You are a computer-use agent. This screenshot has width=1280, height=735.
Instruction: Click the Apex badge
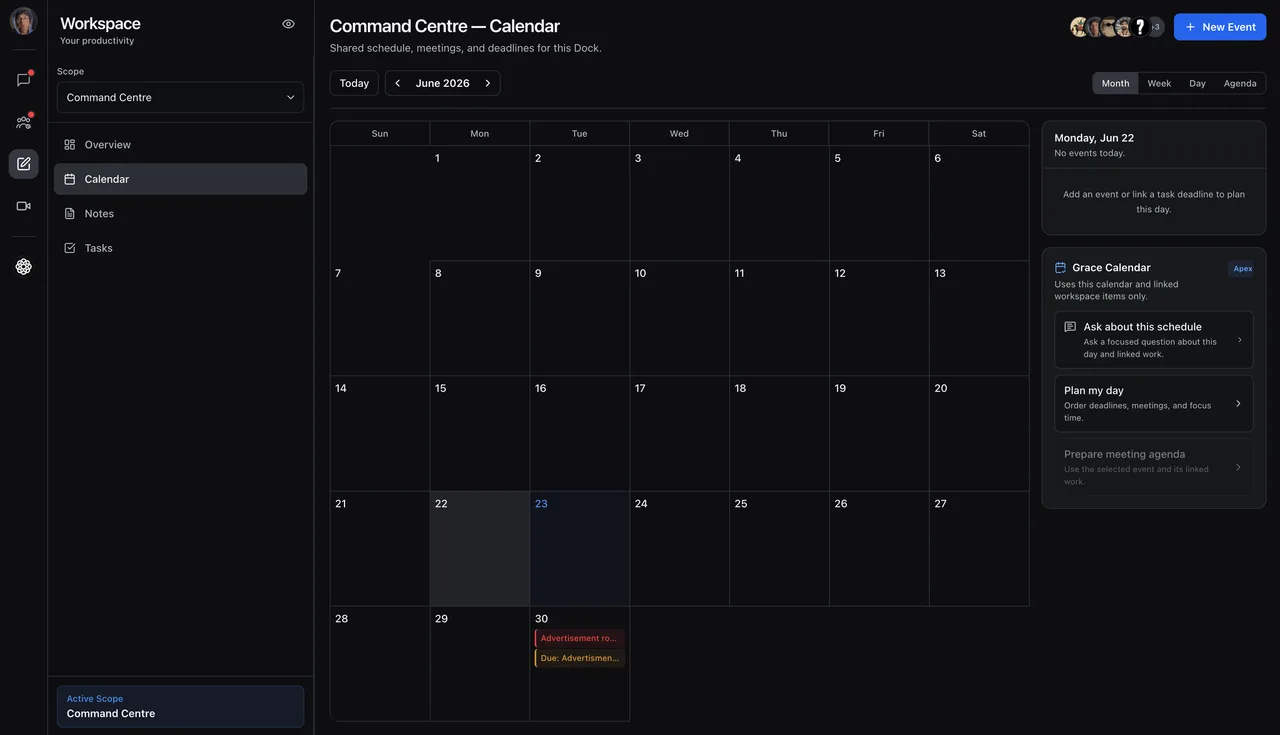1242,269
